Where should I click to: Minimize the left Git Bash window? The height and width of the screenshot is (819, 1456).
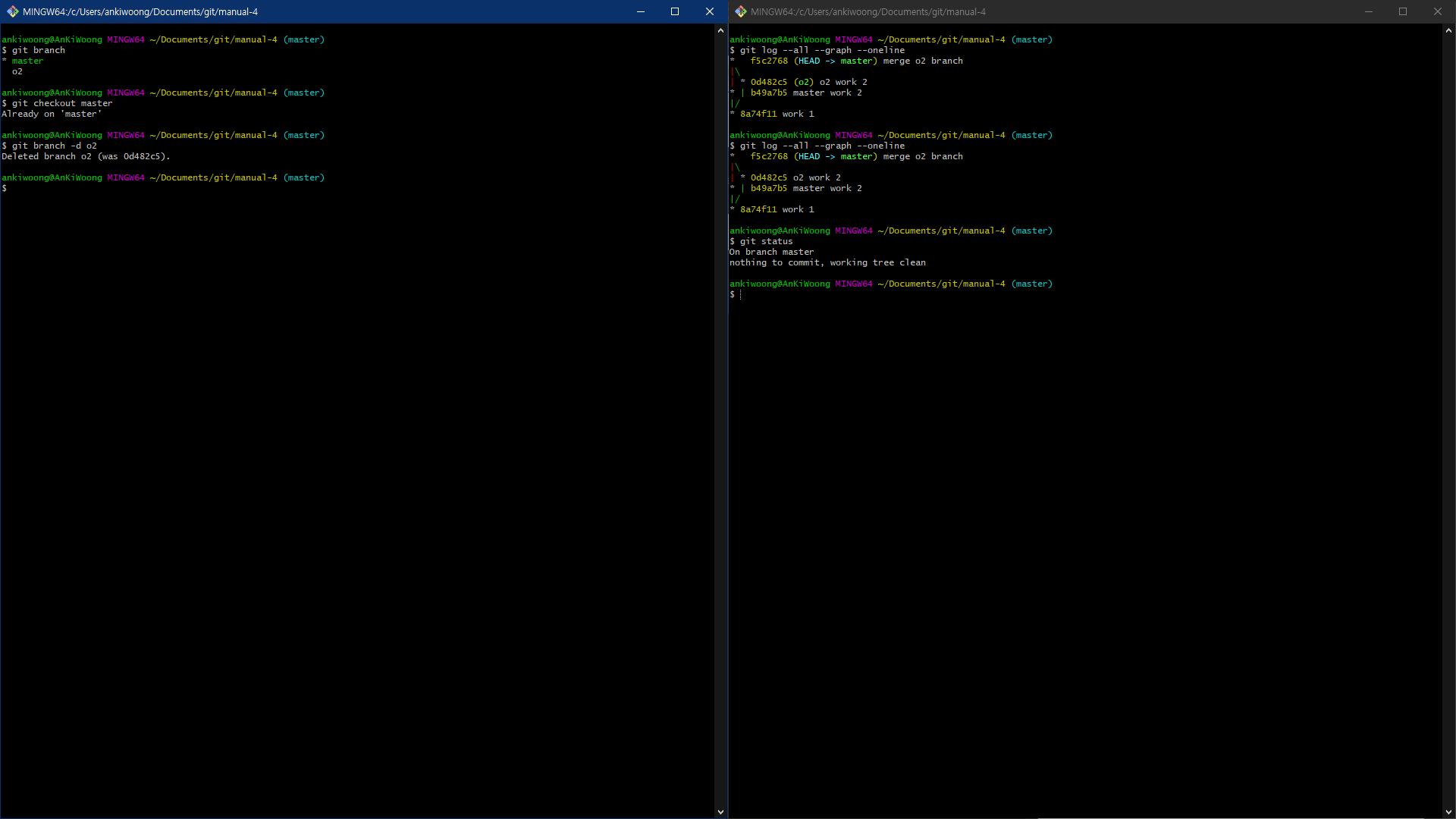[640, 11]
